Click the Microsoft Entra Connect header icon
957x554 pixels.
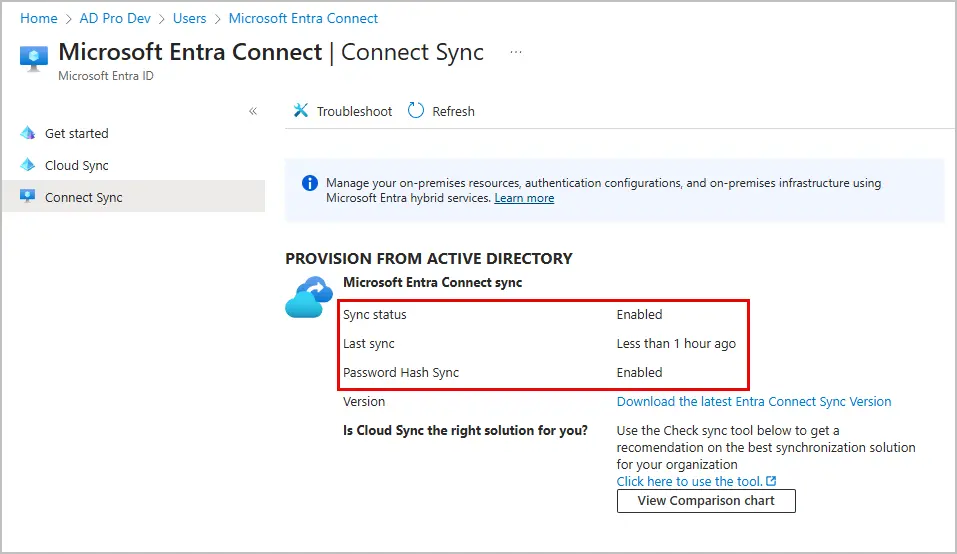click(x=34, y=58)
